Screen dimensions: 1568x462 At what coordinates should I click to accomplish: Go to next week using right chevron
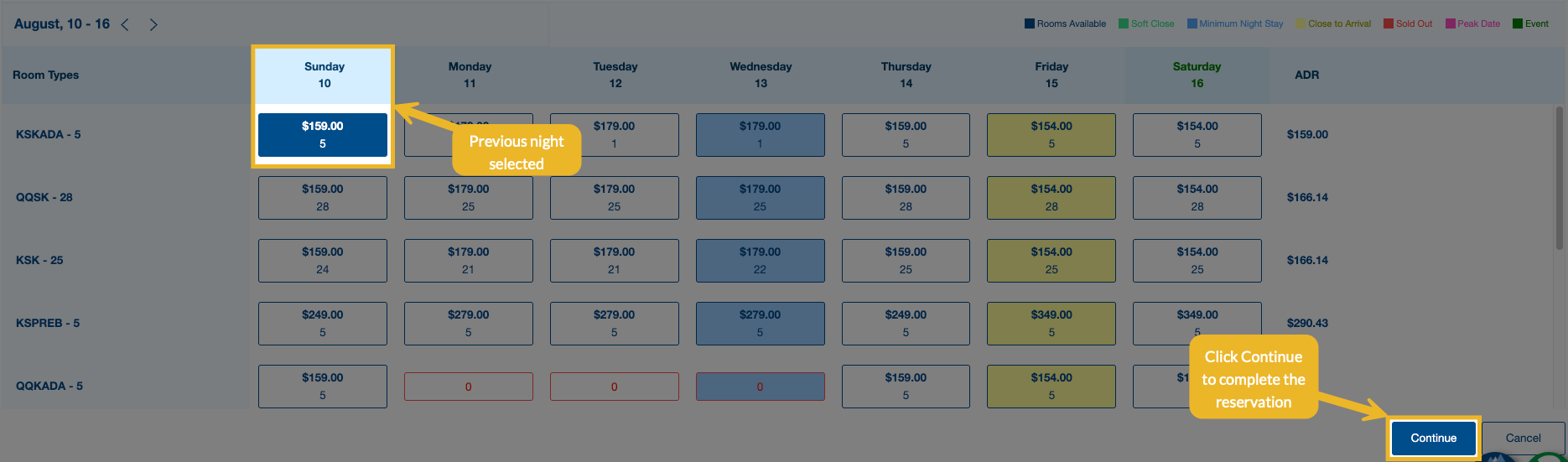153,24
